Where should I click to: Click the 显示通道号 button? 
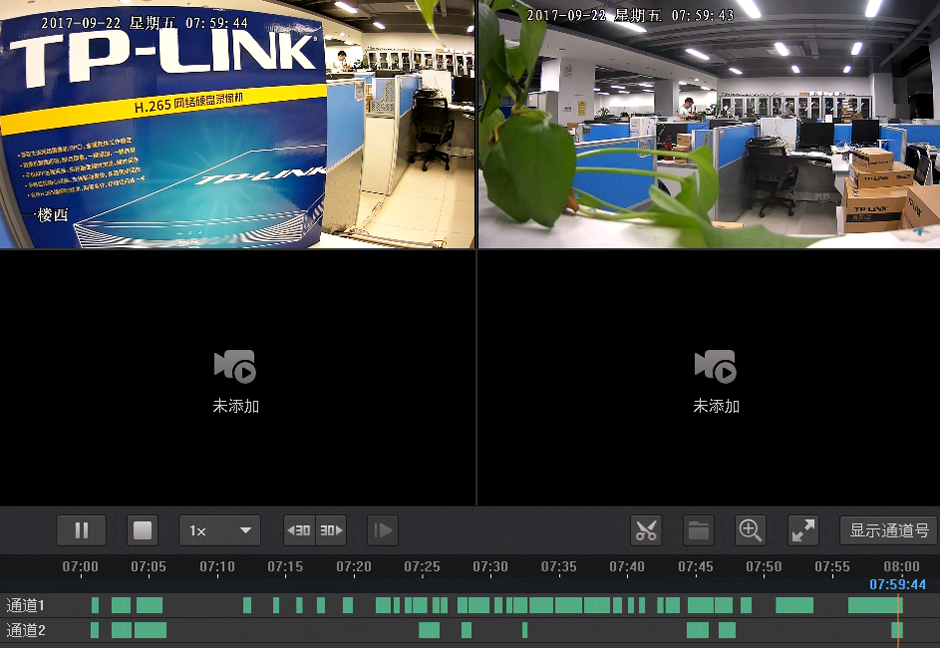(x=888, y=531)
